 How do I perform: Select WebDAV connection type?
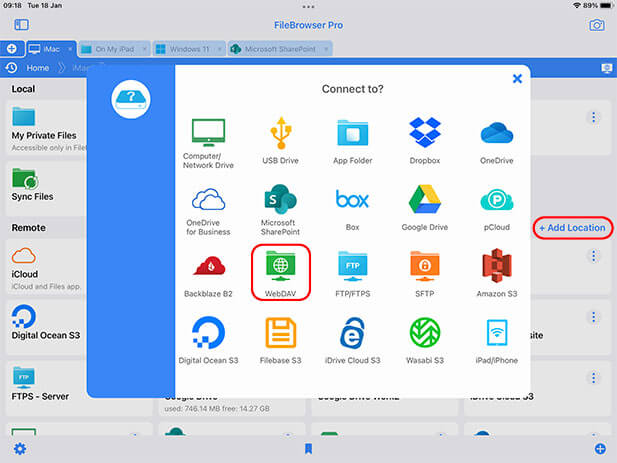point(281,274)
